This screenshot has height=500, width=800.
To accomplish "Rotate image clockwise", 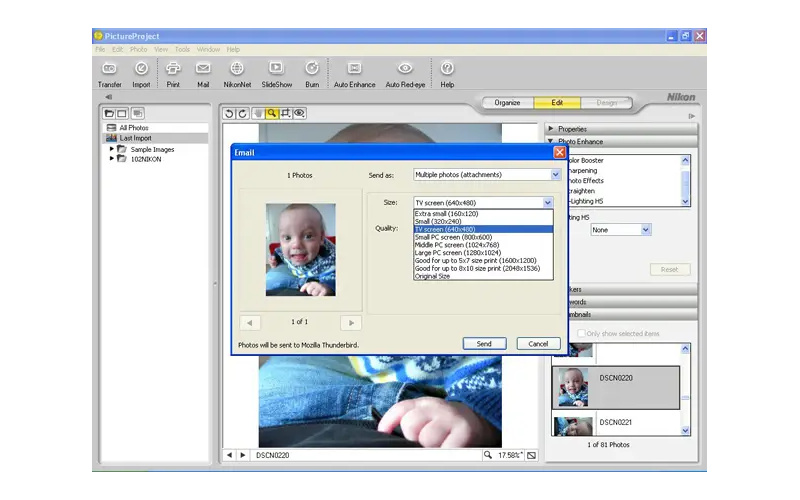I will click(243, 113).
